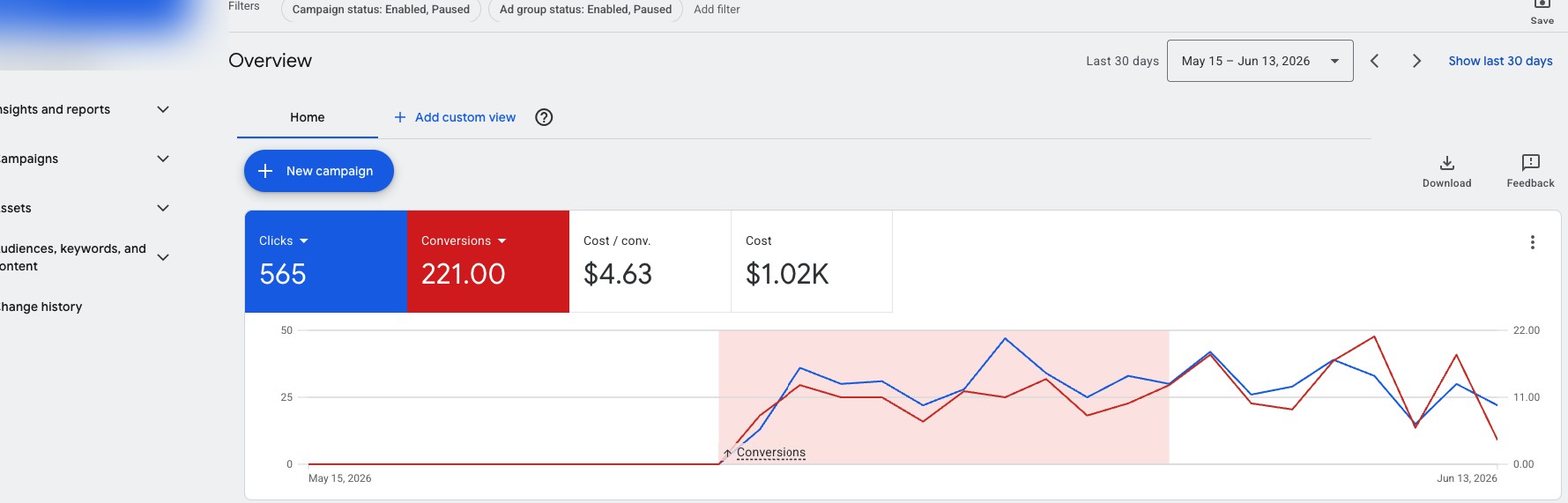Image resolution: width=1568 pixels, height=503 pixels.
Task: Select the Cost / conv. scorecard
Action: (x=650, y=262)
